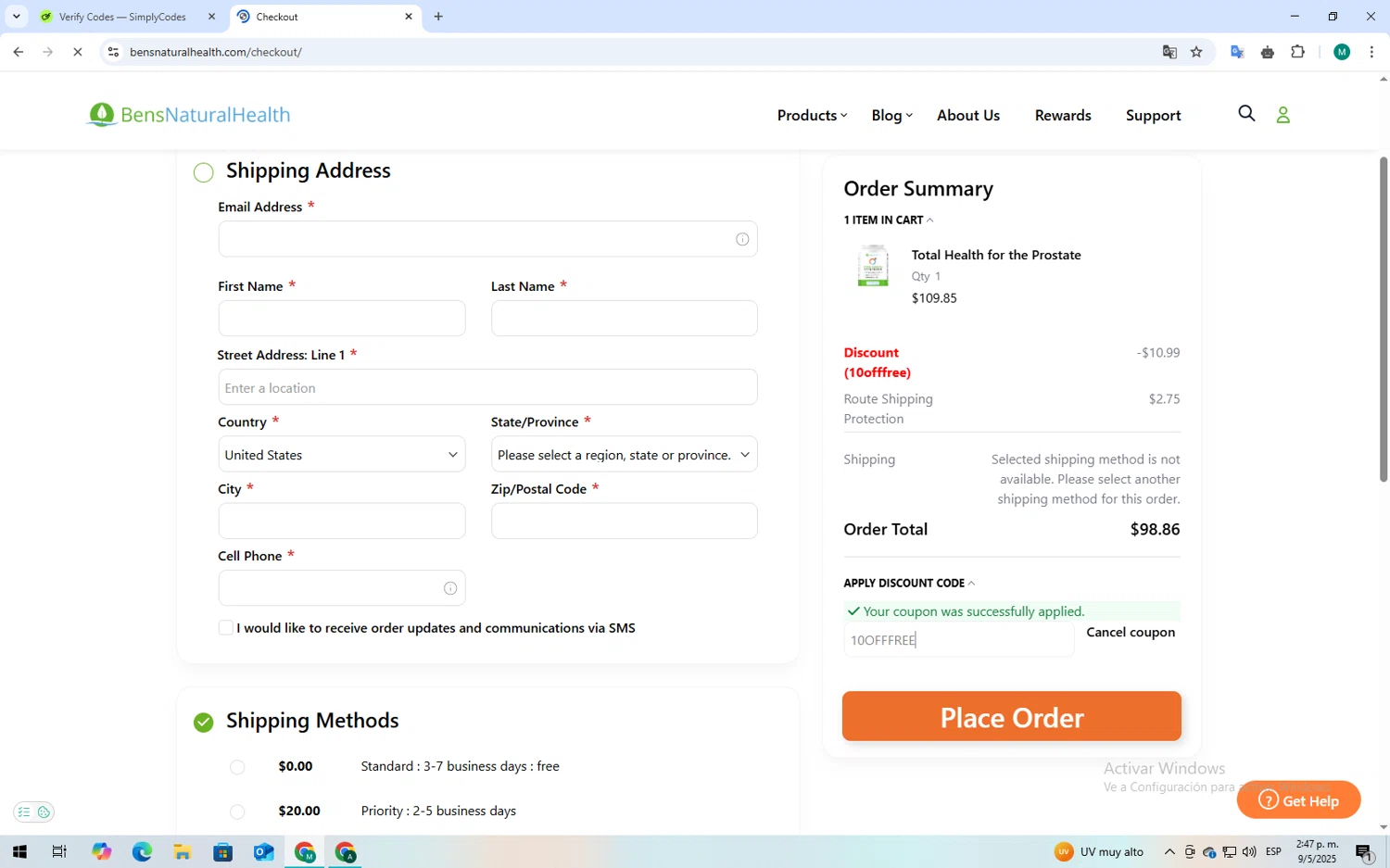Viewport: 1390px width, 868px height.
Task: Open the Rewards page
Action: [1063, 115]
